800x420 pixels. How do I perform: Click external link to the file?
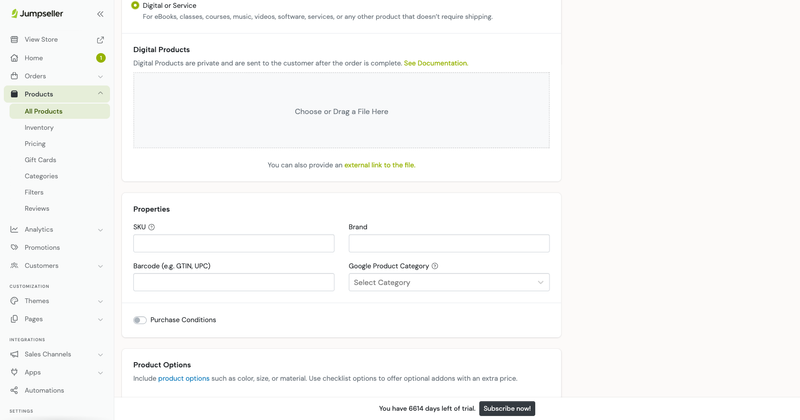click(x=379, y=165)
